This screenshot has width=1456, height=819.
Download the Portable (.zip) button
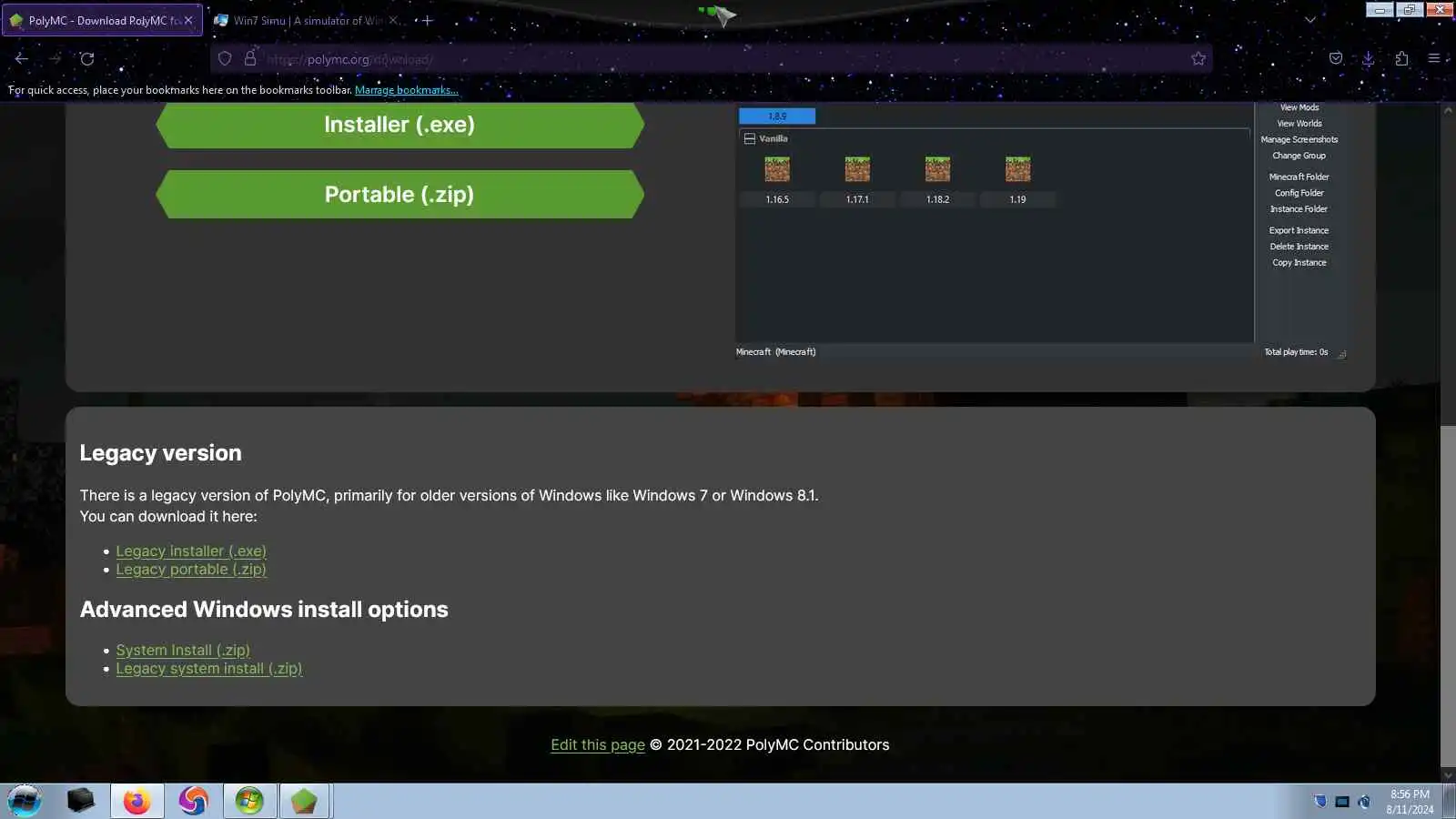(399, 194)
